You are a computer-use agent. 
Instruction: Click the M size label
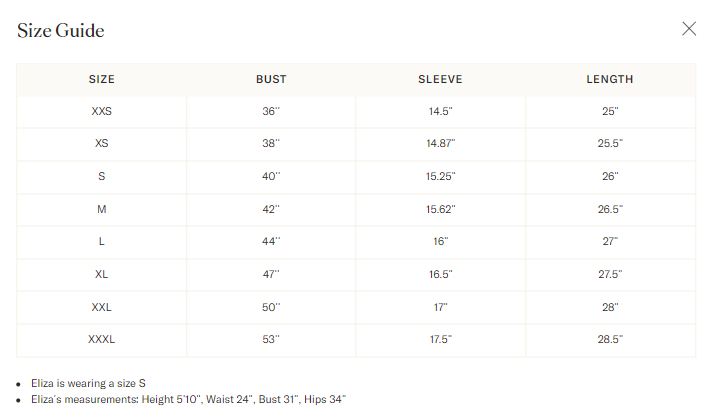(101, 209)
